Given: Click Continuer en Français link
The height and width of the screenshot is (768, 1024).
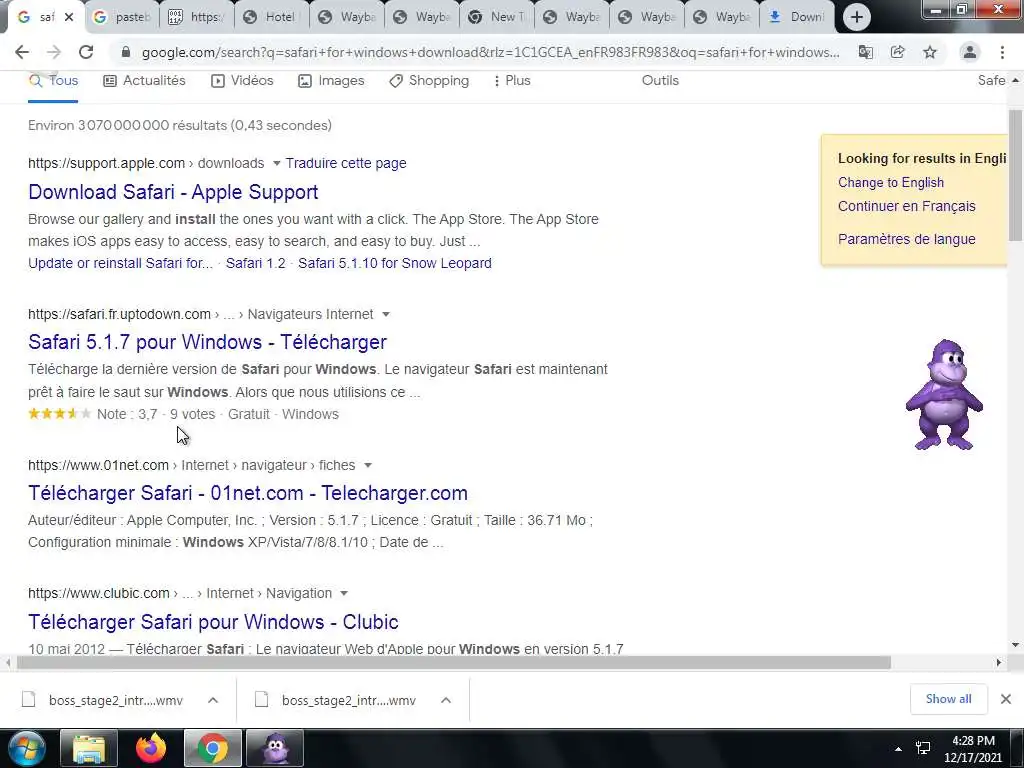Looking at the screenshot, I should pos(906,206).
